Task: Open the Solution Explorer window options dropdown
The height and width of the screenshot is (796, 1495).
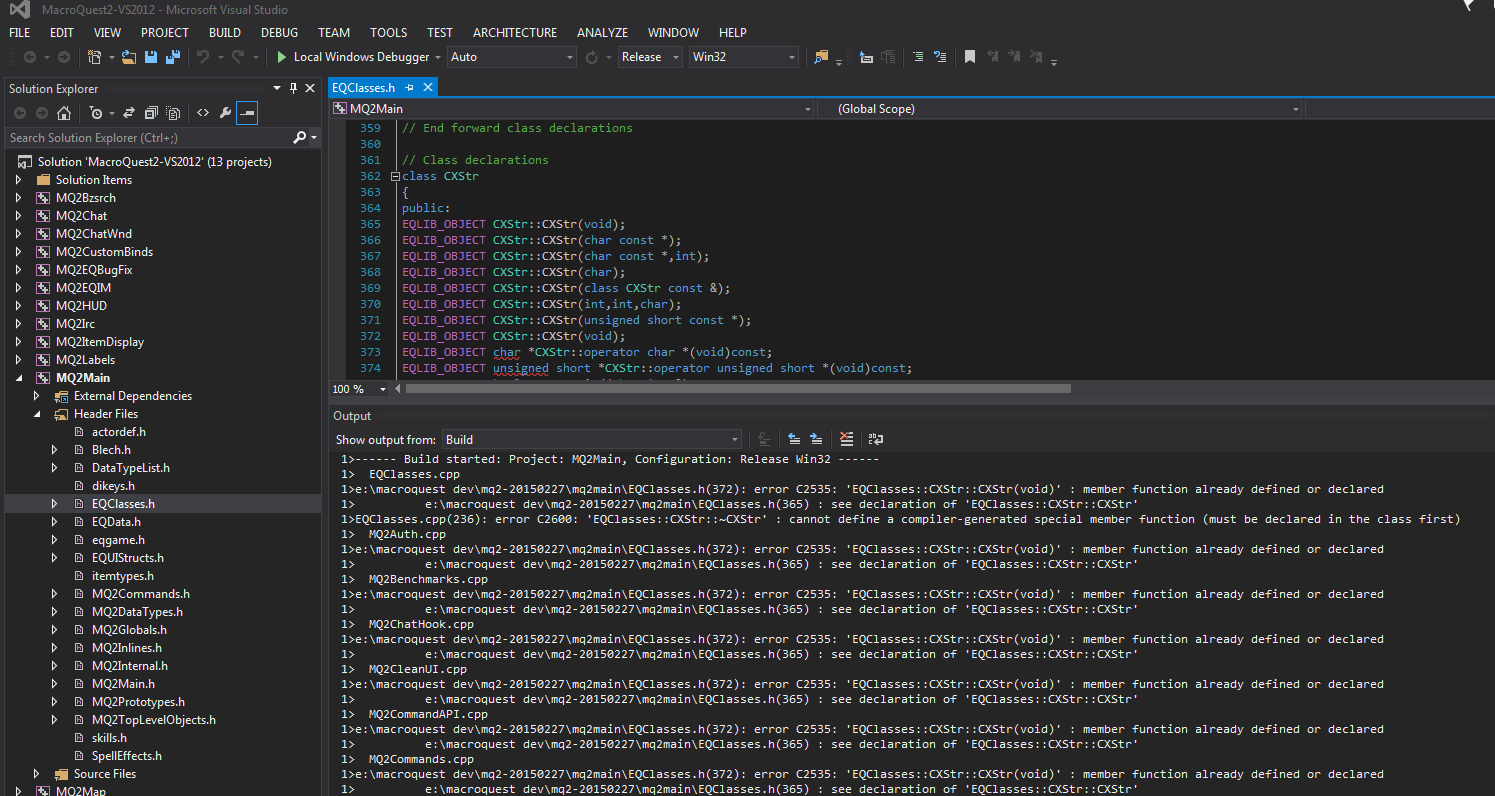Action: tap(277, 88)
